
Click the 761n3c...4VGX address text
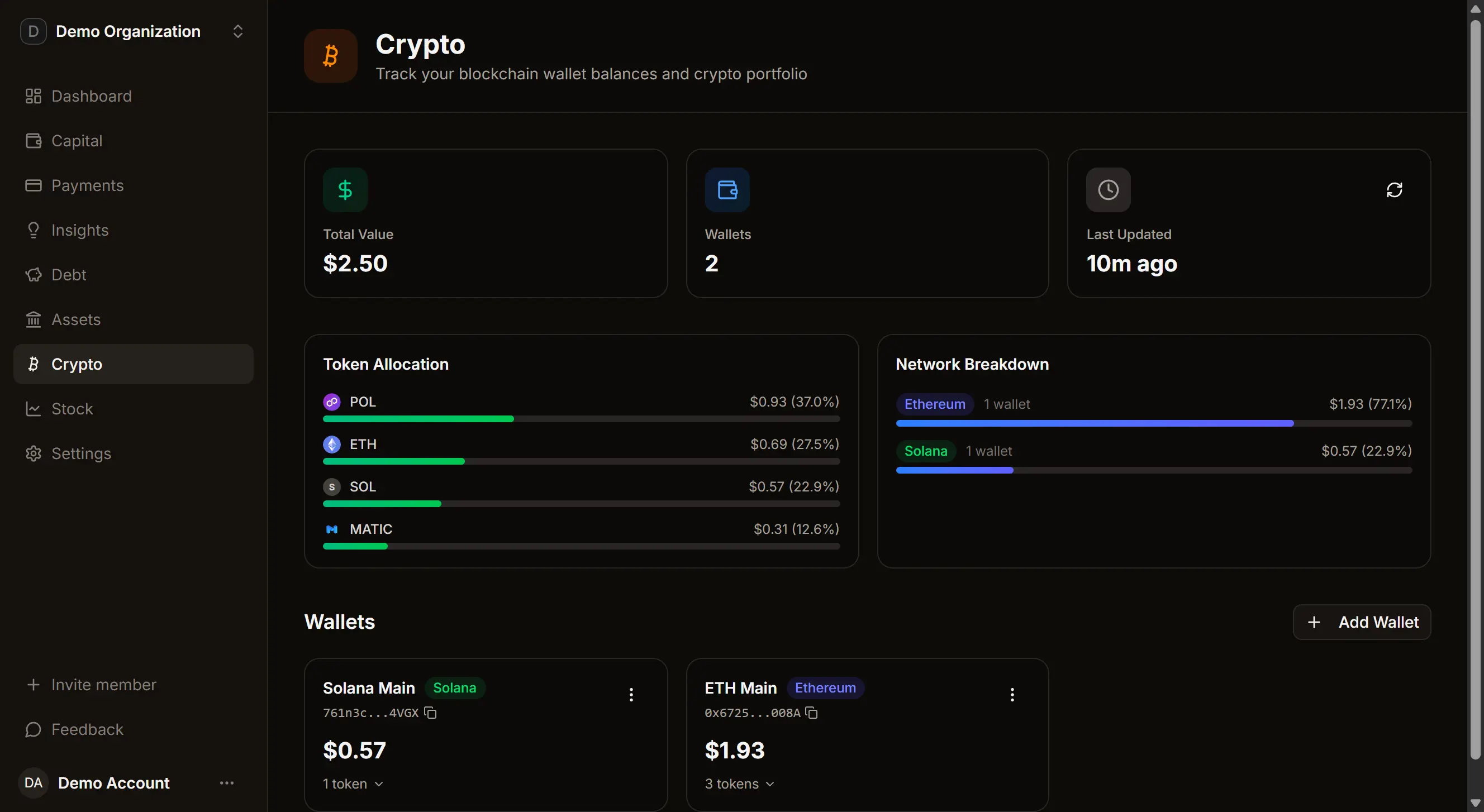371,713
